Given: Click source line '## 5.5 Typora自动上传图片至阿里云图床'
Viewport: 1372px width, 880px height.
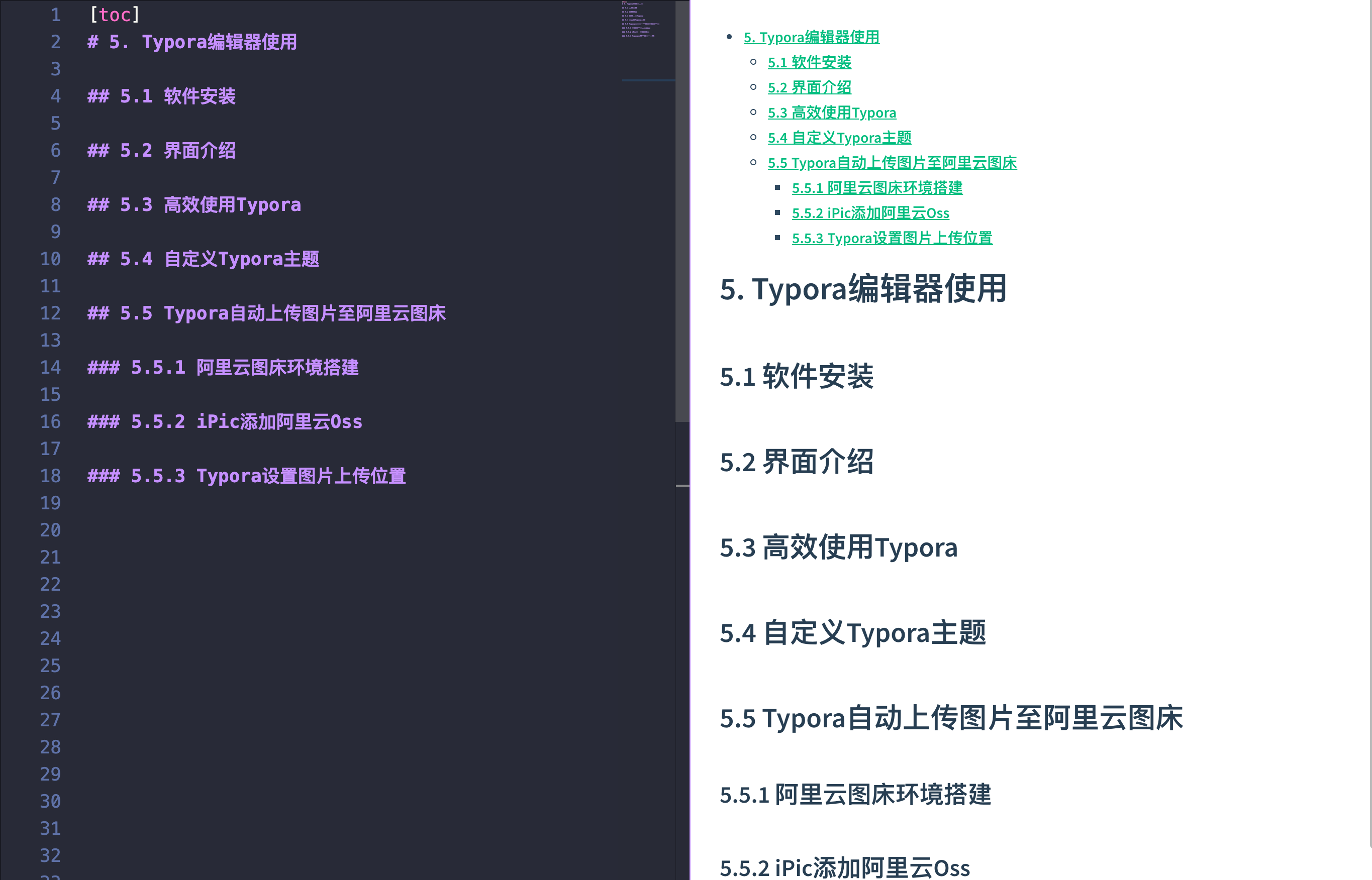Looking at the screenshot, I should 266,313.
